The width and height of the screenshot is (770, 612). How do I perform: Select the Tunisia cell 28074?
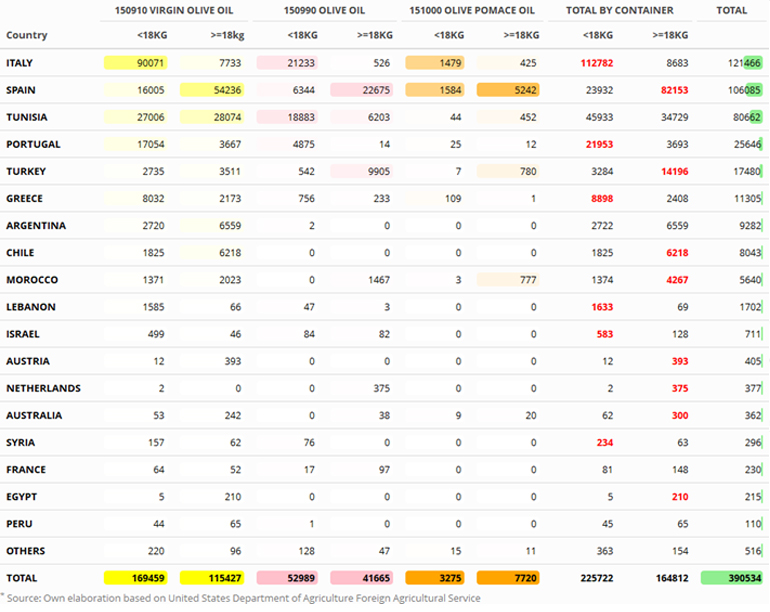(x=212, y=117)
